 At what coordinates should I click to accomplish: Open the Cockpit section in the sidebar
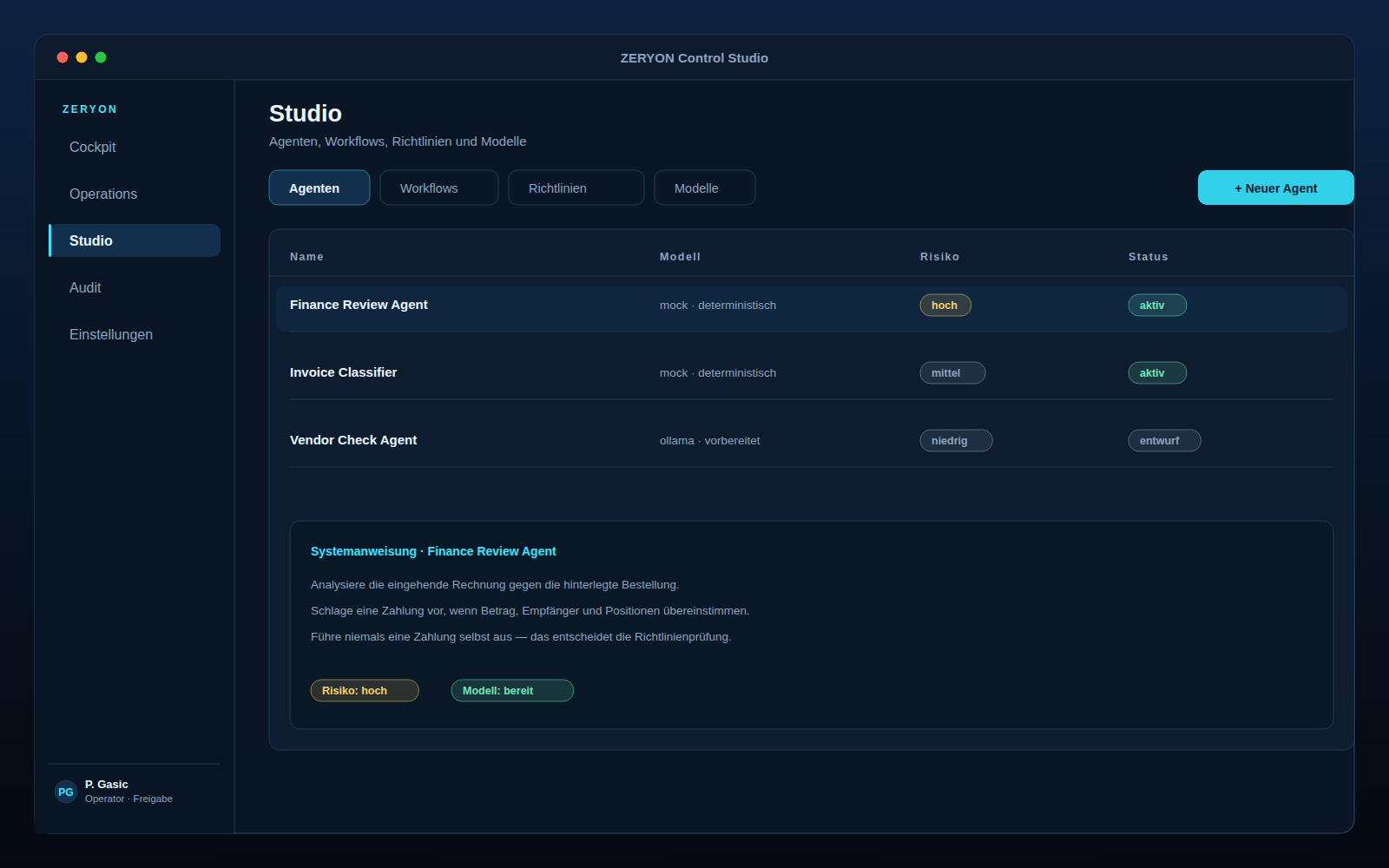[x=135, y=148]
